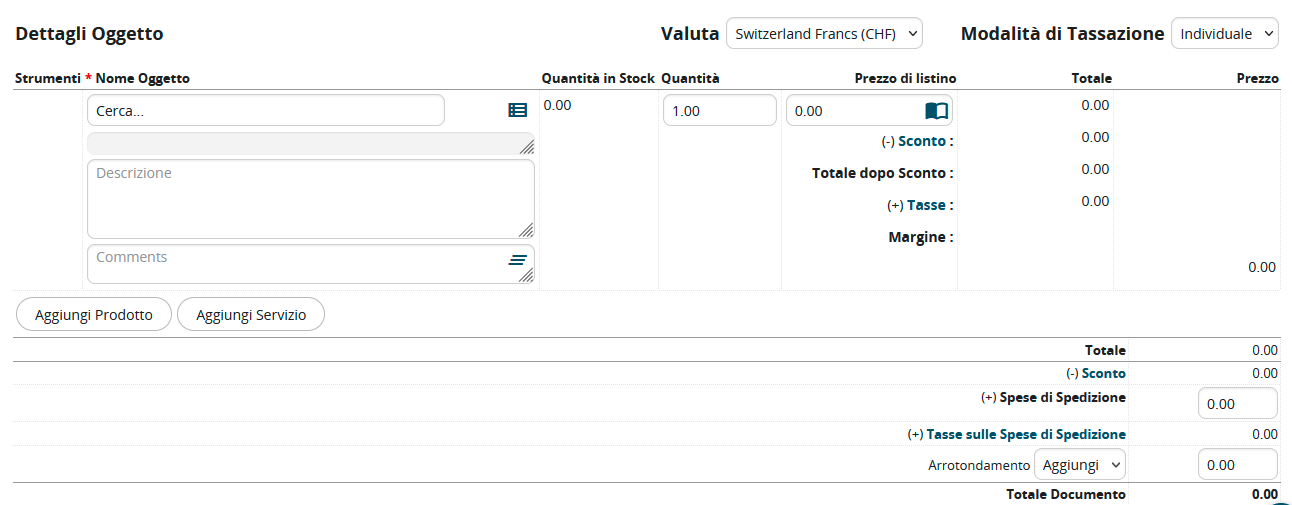The image size is (1292, 505).
Task: Click into the Quantità input field
Action: 719,111
